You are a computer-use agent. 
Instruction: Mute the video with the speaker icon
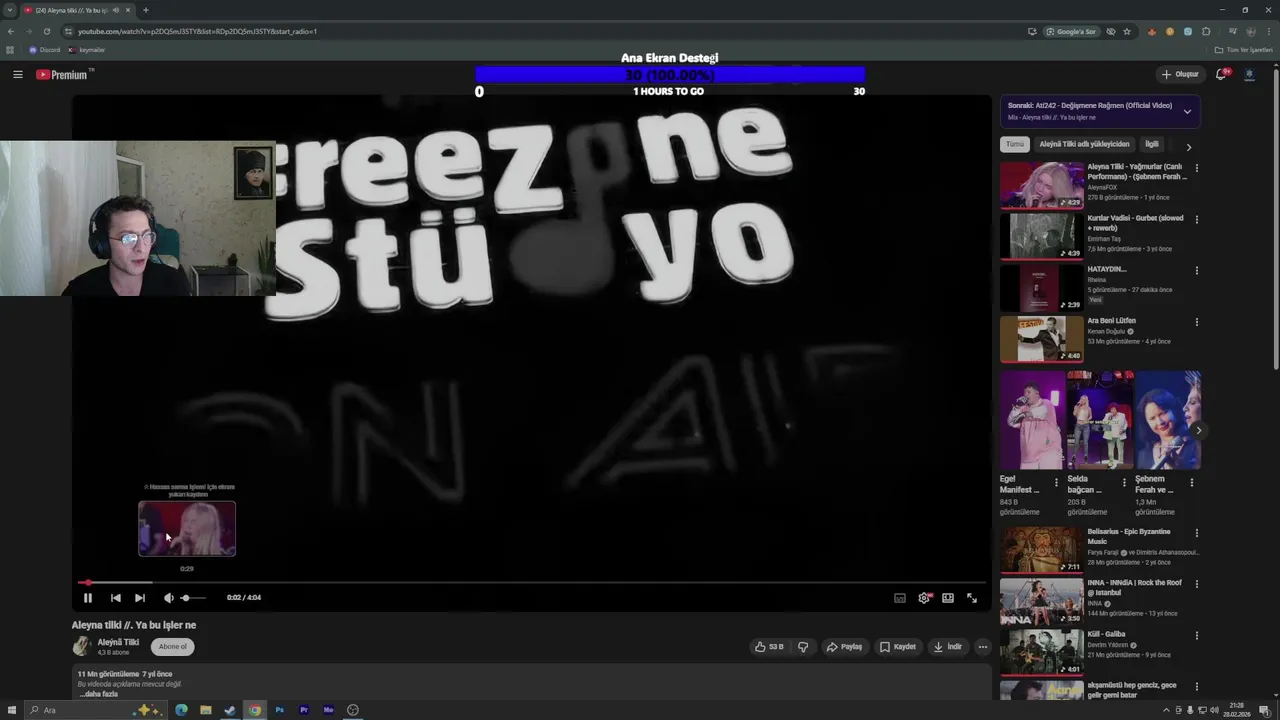click(x=168, y=598)
